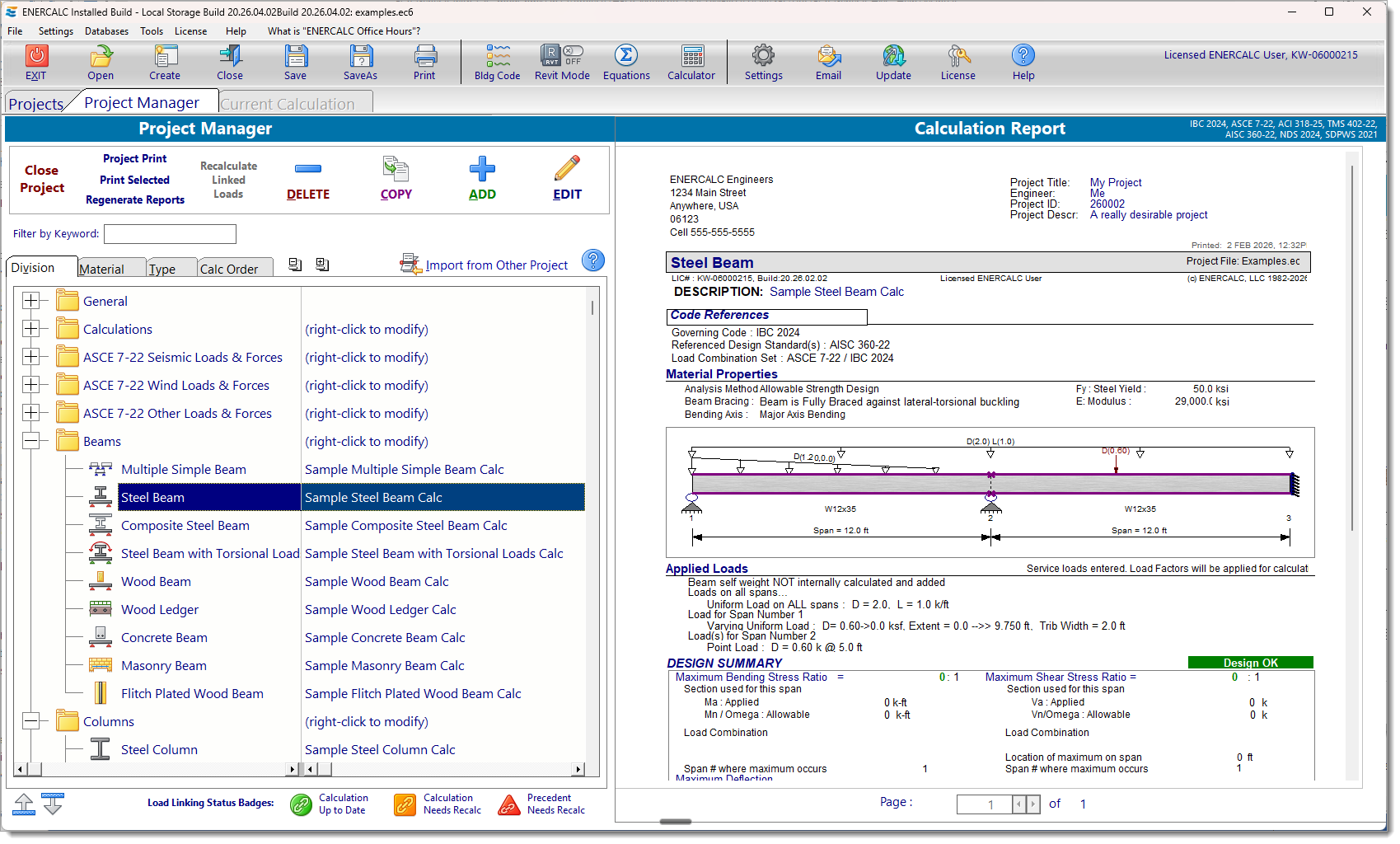This screenshot has width=1400, height=844.
Task: Click Recalculate Linked Loads
Action: click(228, 180)
